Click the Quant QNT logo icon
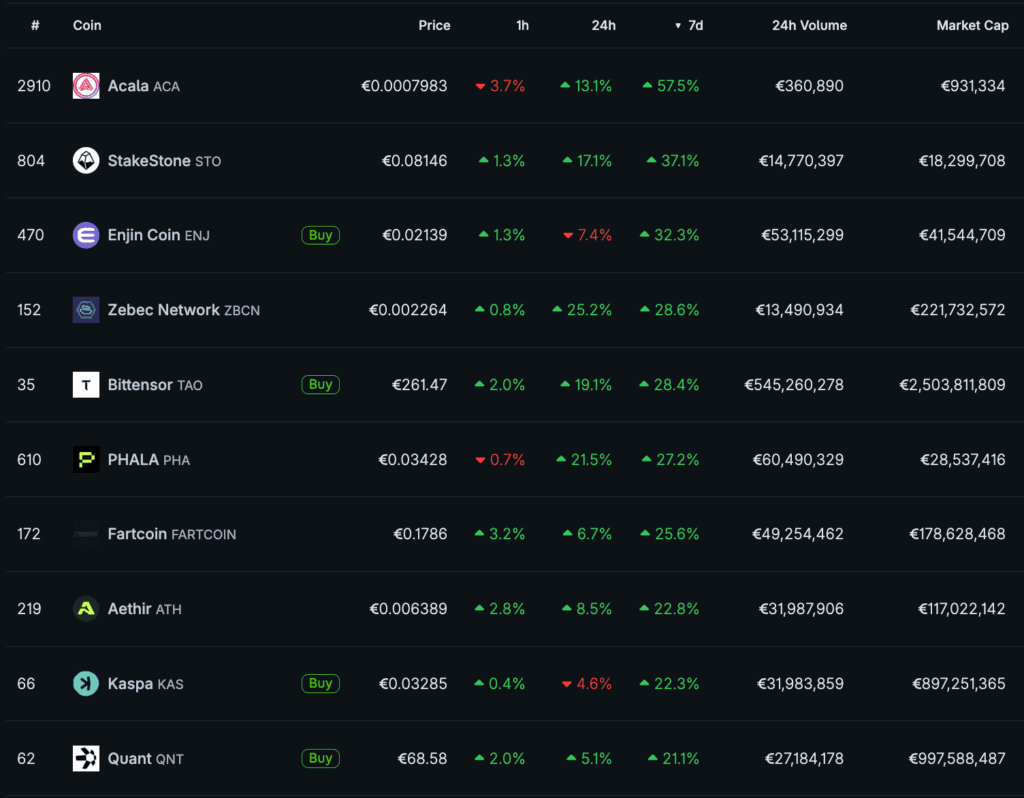 point(86,758)
